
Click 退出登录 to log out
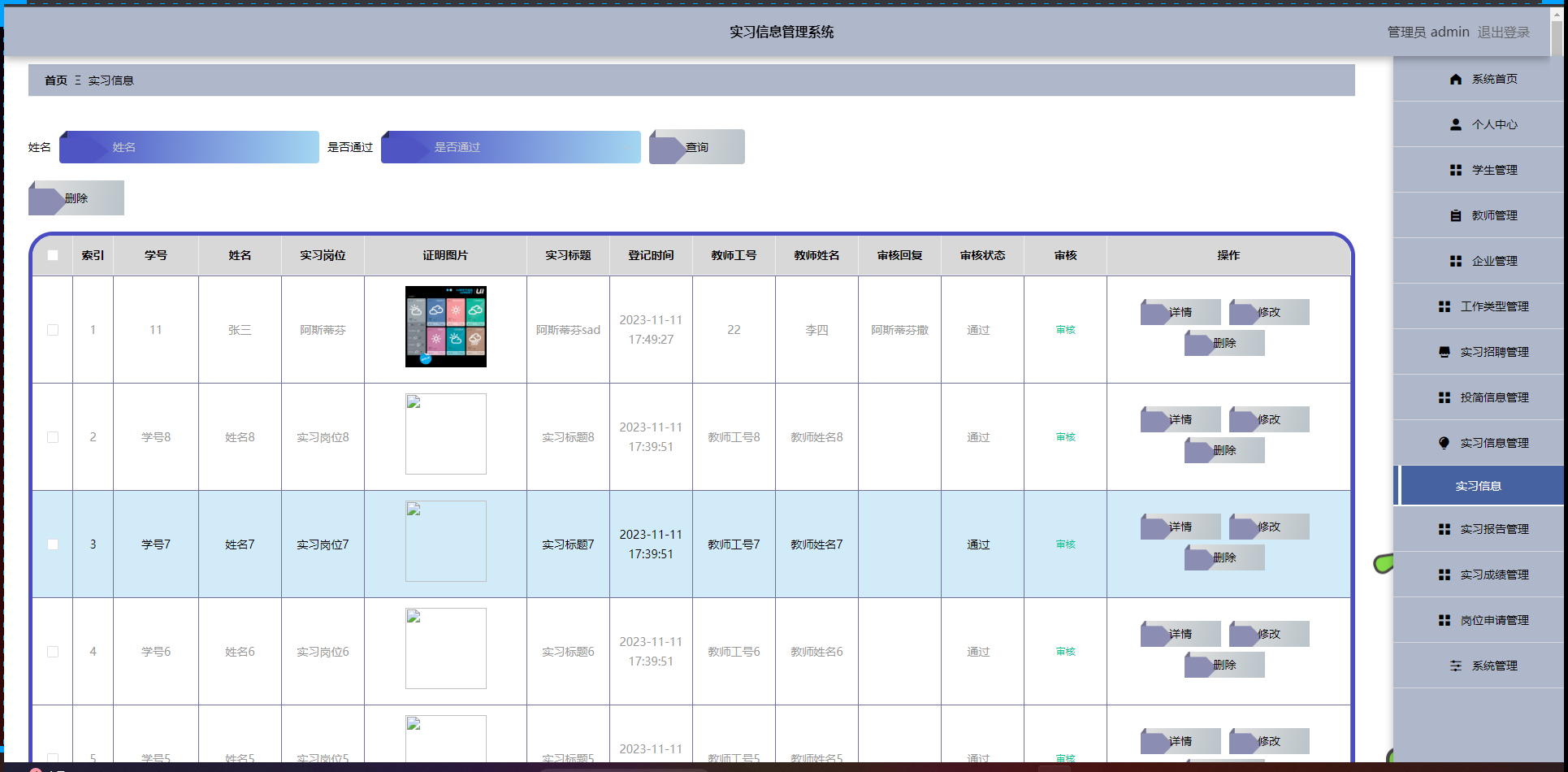(x=1503, y=32)
